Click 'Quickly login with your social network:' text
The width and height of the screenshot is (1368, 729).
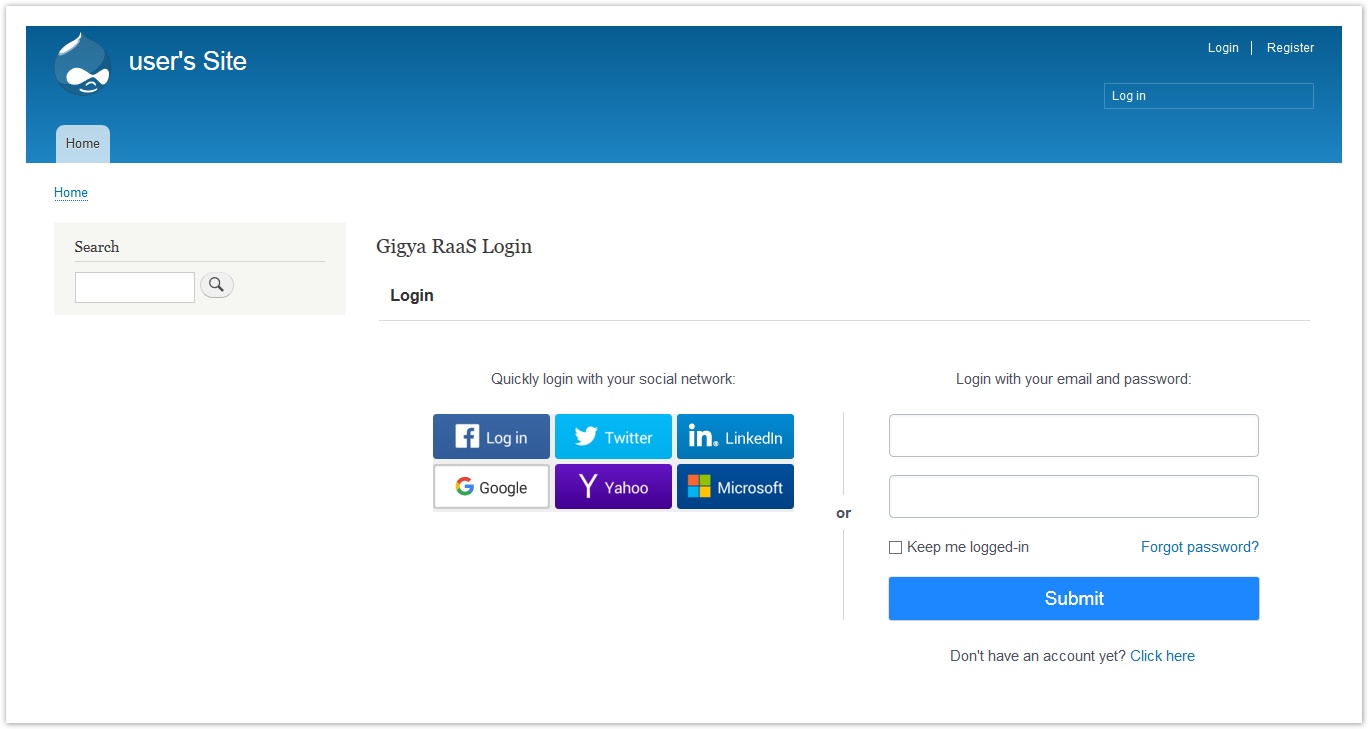(613, 379)
